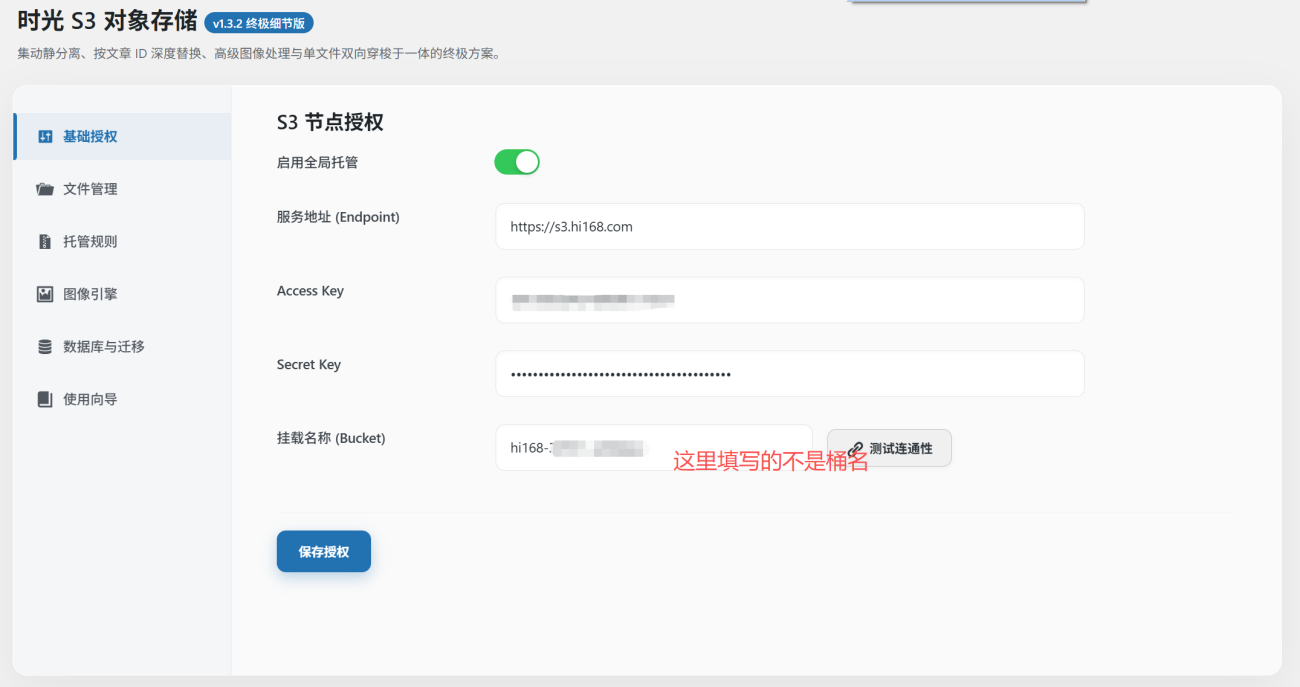Image resolution: width=1300 pixels, height=687 pixels.
Task: Click the 基础授权 sliders icon in sidebar
Action: 45,137
